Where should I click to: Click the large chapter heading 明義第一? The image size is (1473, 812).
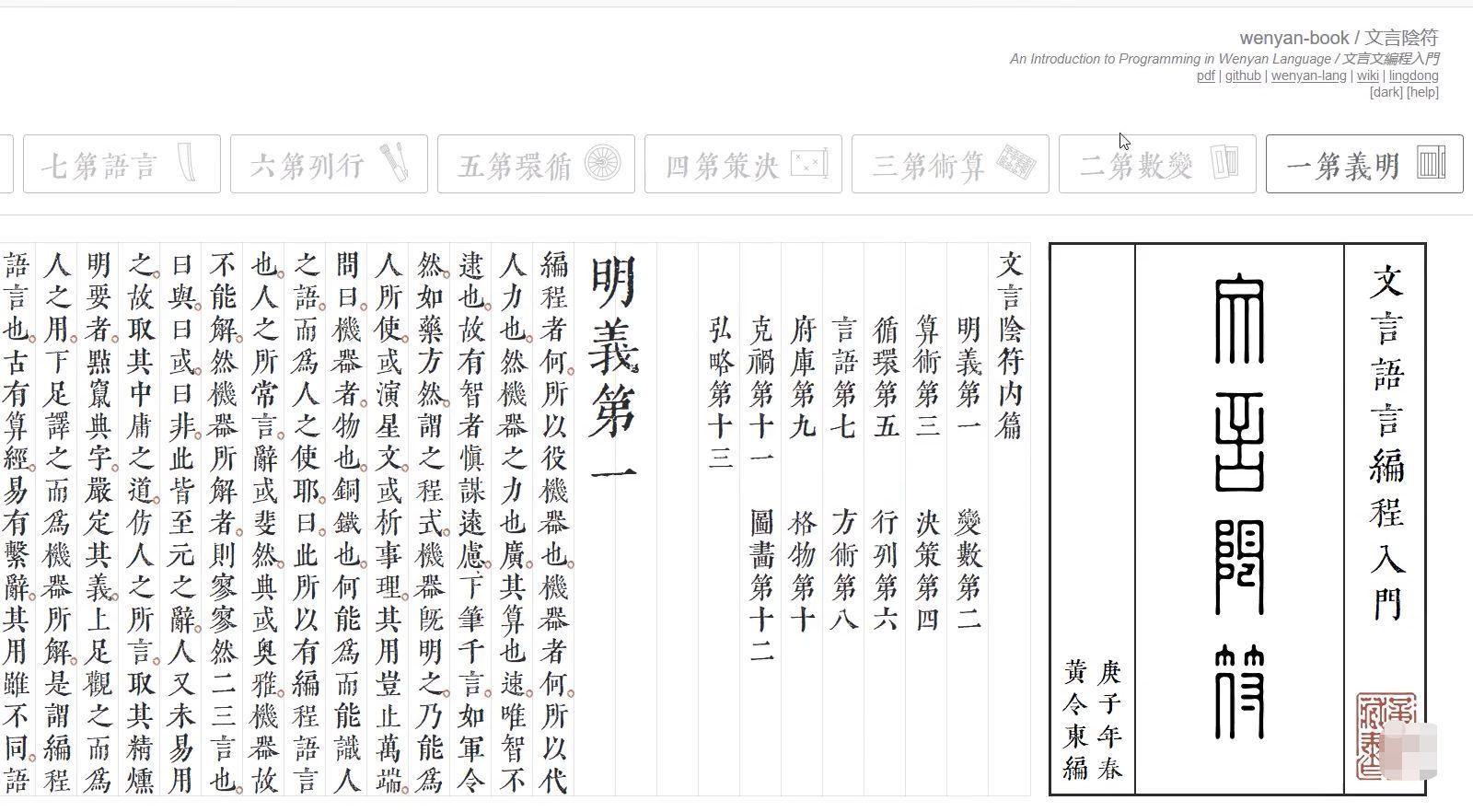pos(613,369)
